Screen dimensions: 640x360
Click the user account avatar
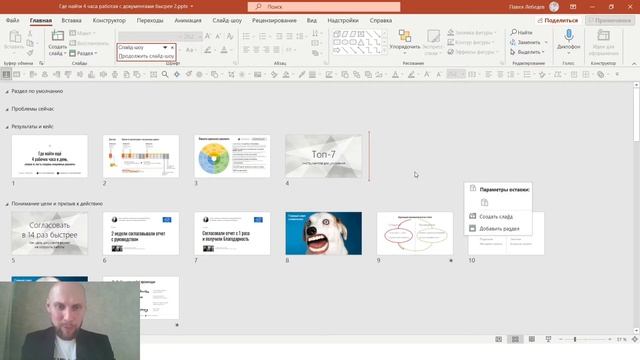(554, 7)
